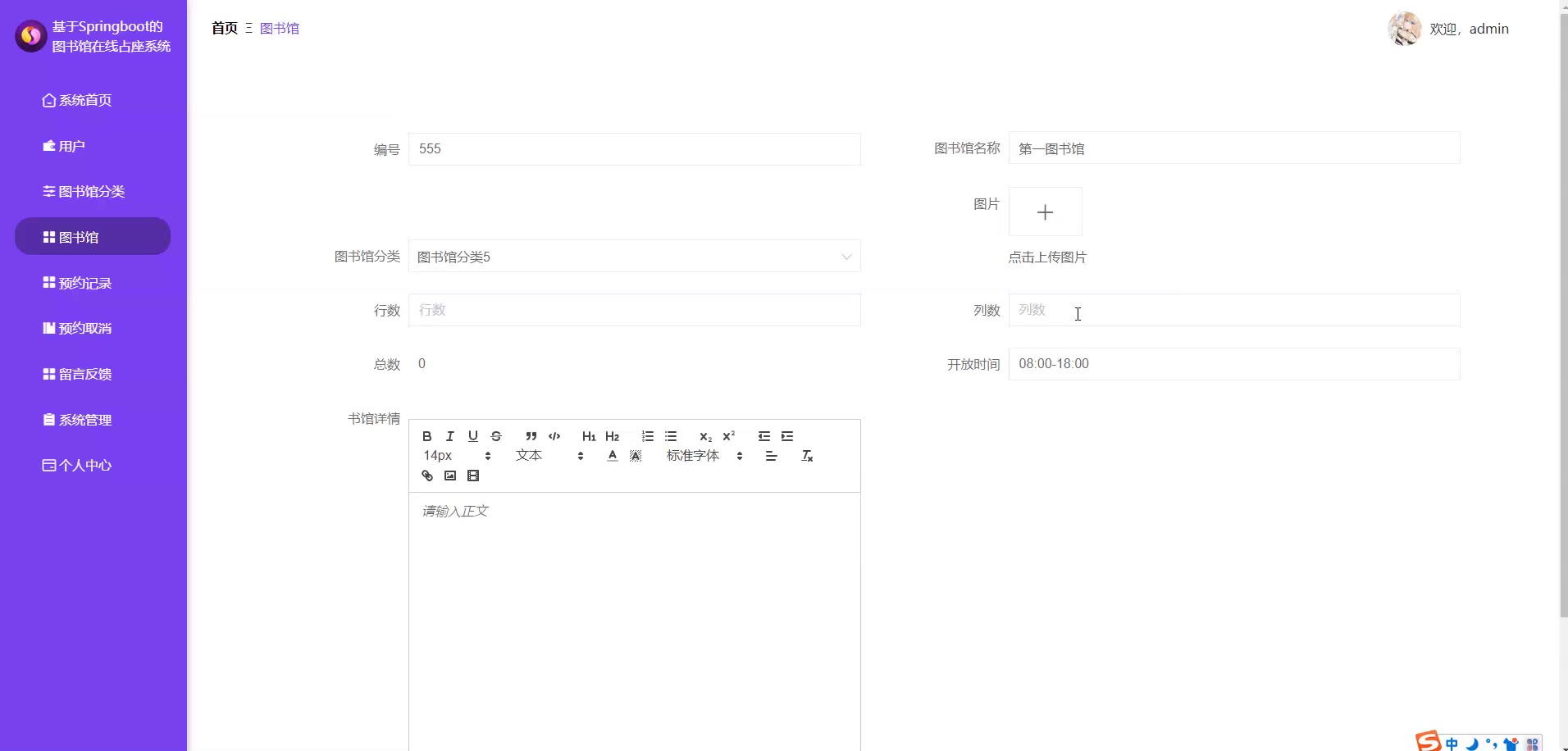This screenshot has height=751, width=1568.
Task: Go to 首页 via the breadcrumb
Action: (x=225, y=28)
